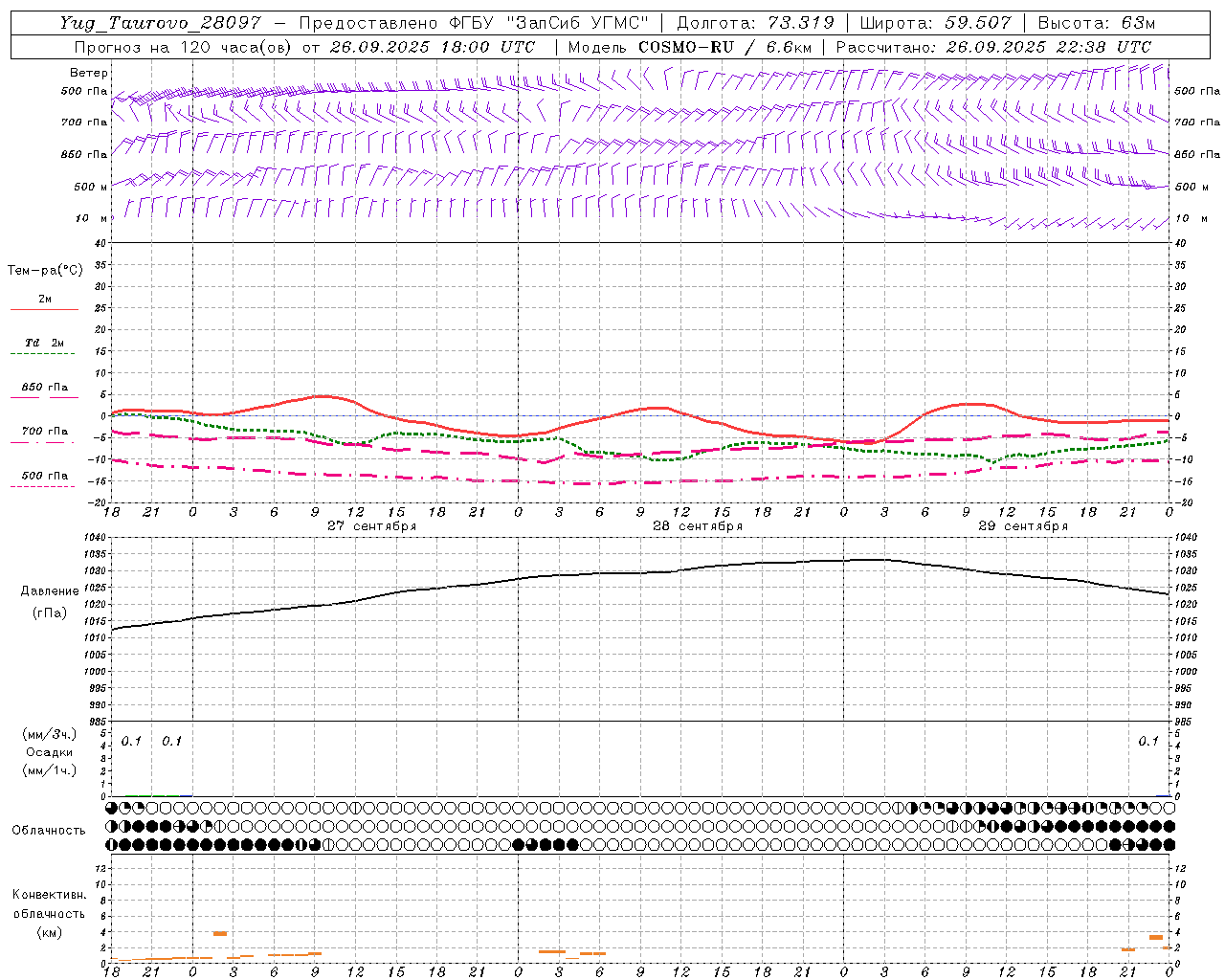Click the station title Yug_Taurovo_28097
This screenshot has height=980, width=1225.
click(160, 23)
